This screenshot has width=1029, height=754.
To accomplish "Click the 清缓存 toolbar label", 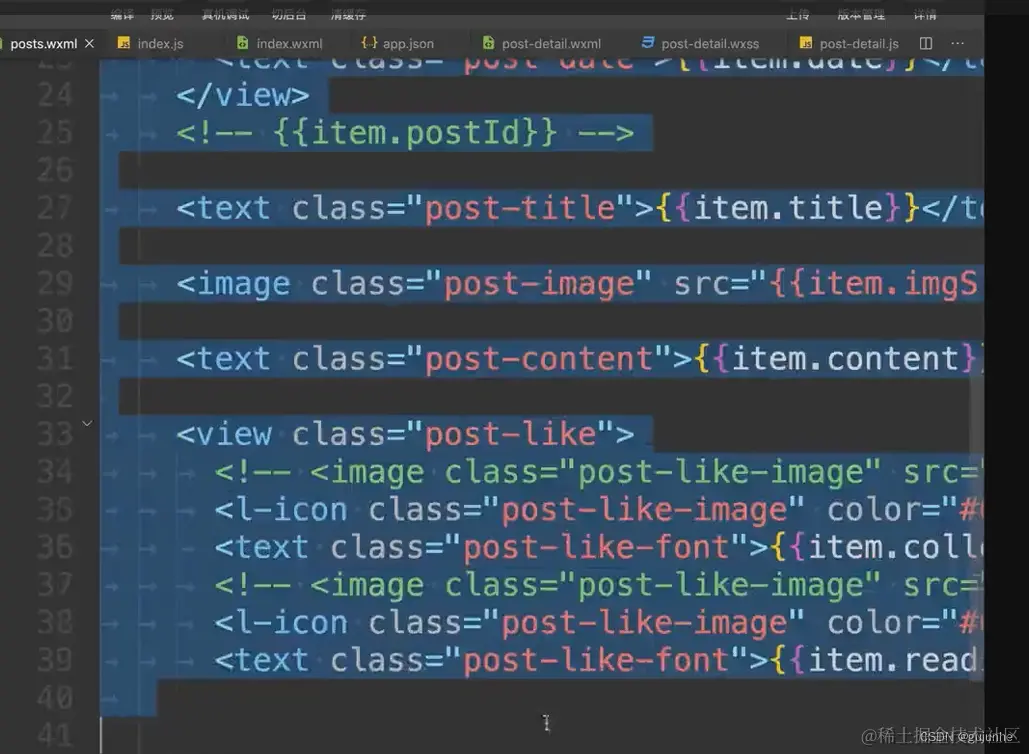I will click(348, 14).
